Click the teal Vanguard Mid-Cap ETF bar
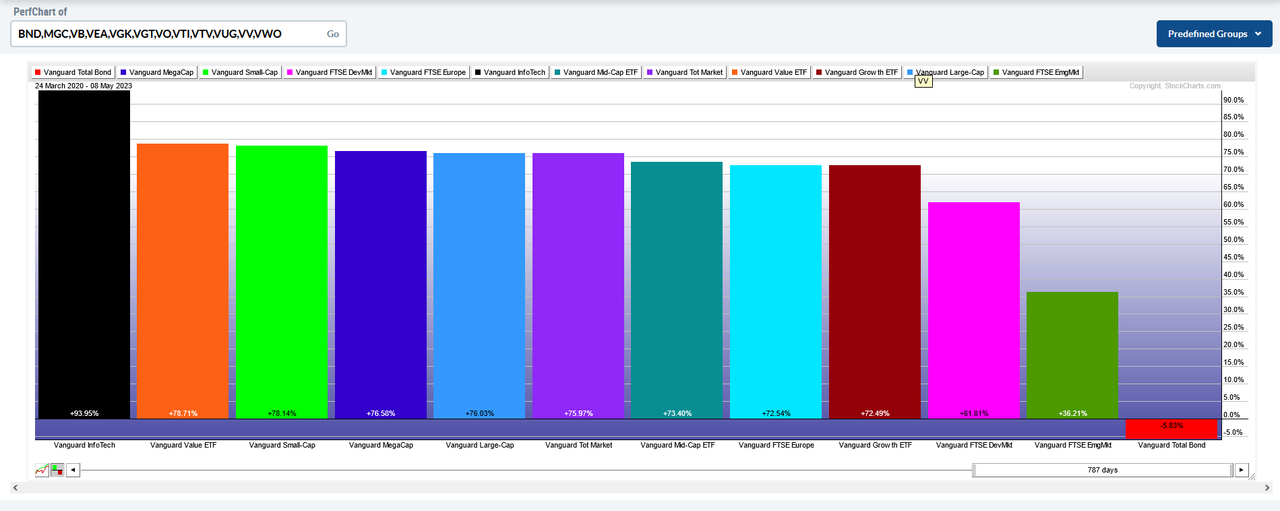The width and height of the screenshot is (1280, 511). 677,290
